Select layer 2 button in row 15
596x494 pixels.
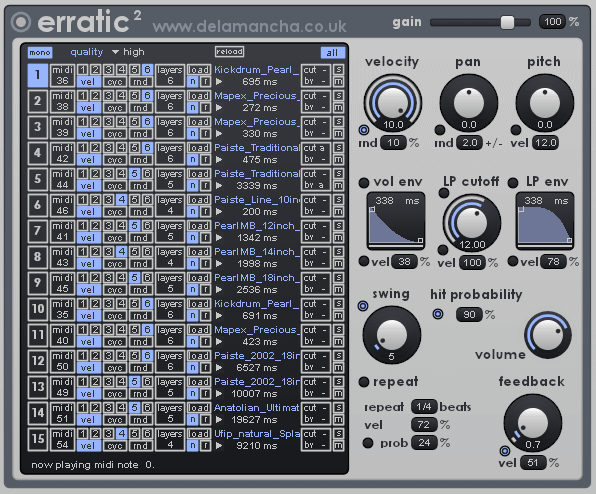tap(96, 434)
